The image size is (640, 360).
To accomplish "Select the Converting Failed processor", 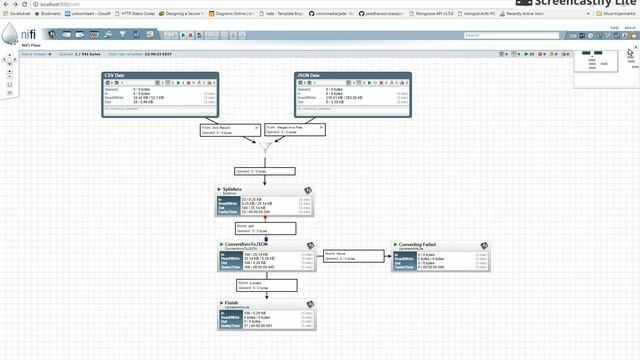I will point(441,256).
